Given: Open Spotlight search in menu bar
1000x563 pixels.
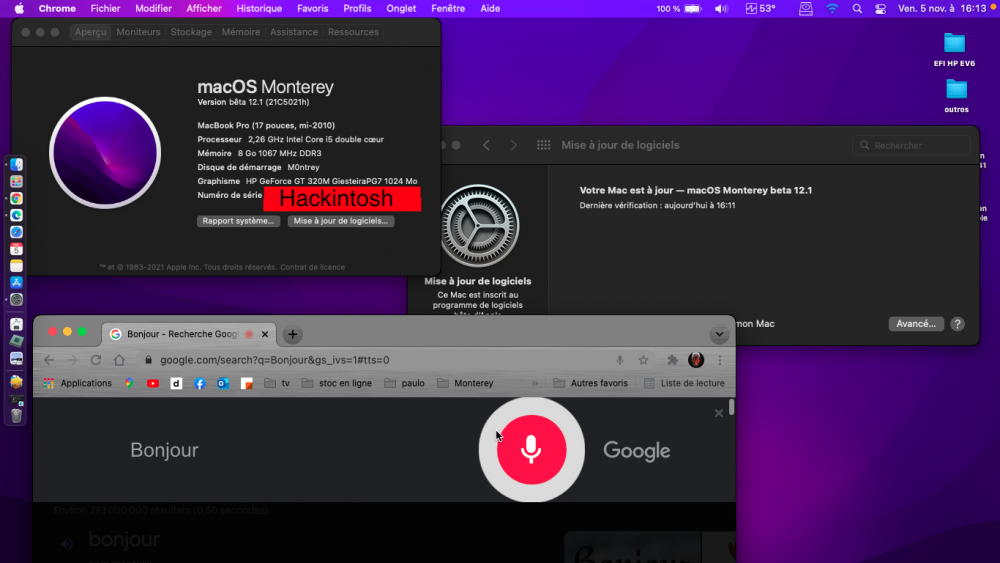Looking at the screenshot, I should [x=857, y=8].
